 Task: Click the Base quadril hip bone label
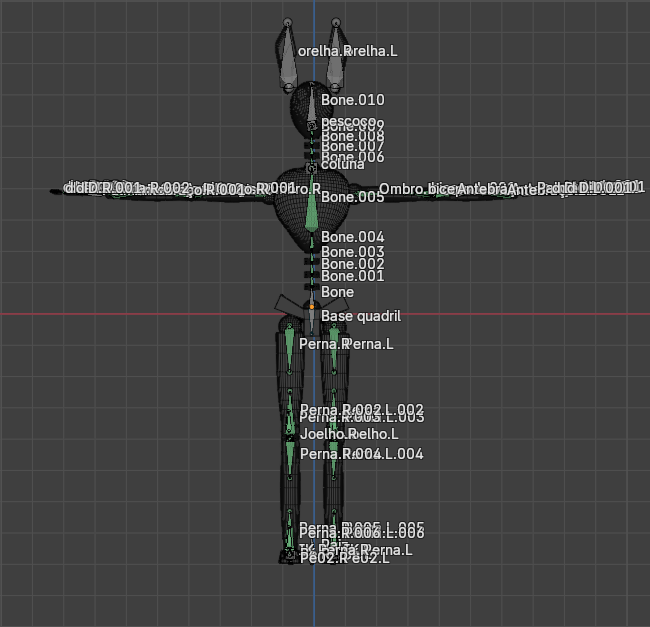(x=360, y=316)
